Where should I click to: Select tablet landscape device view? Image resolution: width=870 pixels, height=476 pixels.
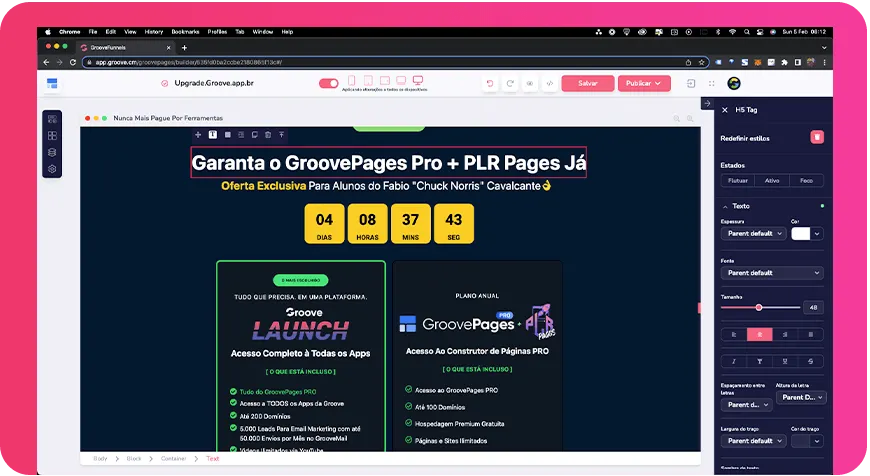(385, 81)
